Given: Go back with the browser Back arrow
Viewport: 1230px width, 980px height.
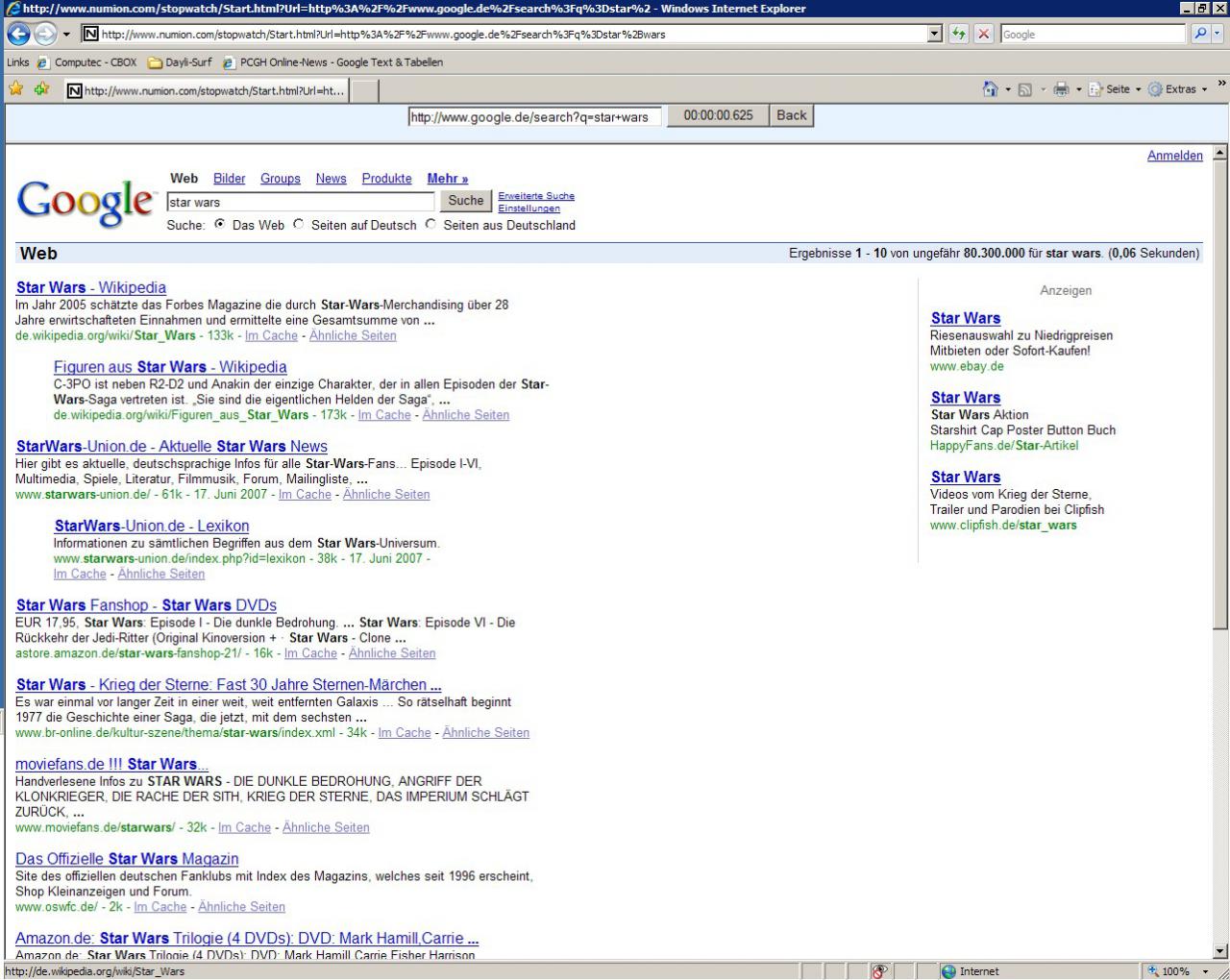Looking at the screenshot, I should pos(18,34).
